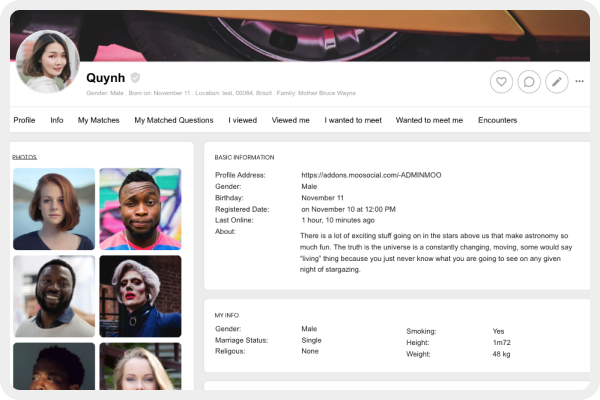
Task: Click the Height value 1m72
Action: (x=501, y=343)
